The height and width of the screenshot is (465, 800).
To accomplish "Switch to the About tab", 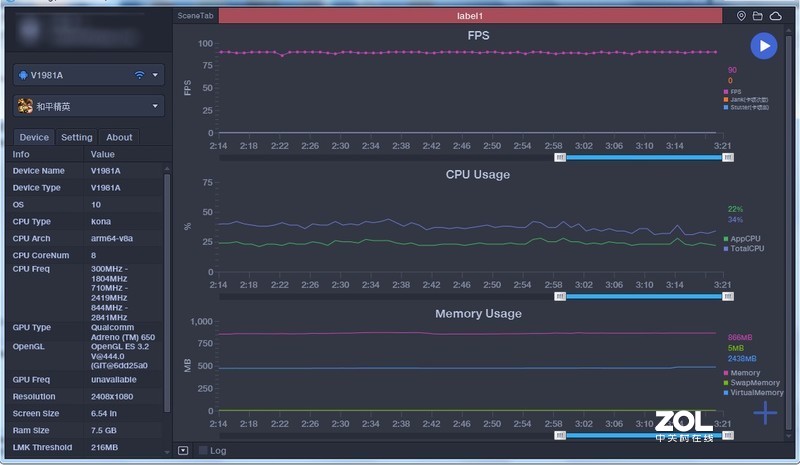I will (119, 137).
